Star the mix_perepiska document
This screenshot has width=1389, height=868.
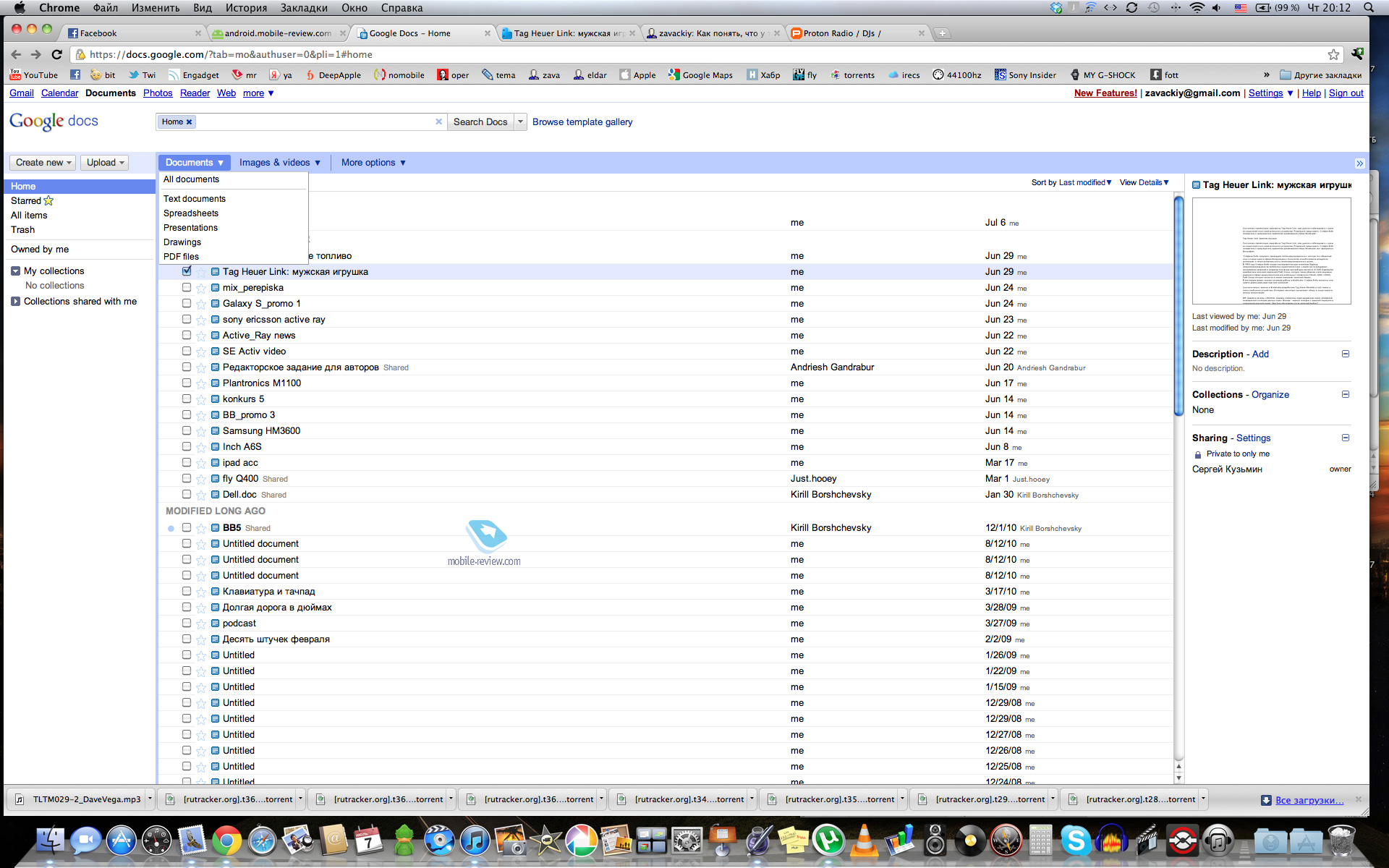pyautogui.click(x=201, y=288)
